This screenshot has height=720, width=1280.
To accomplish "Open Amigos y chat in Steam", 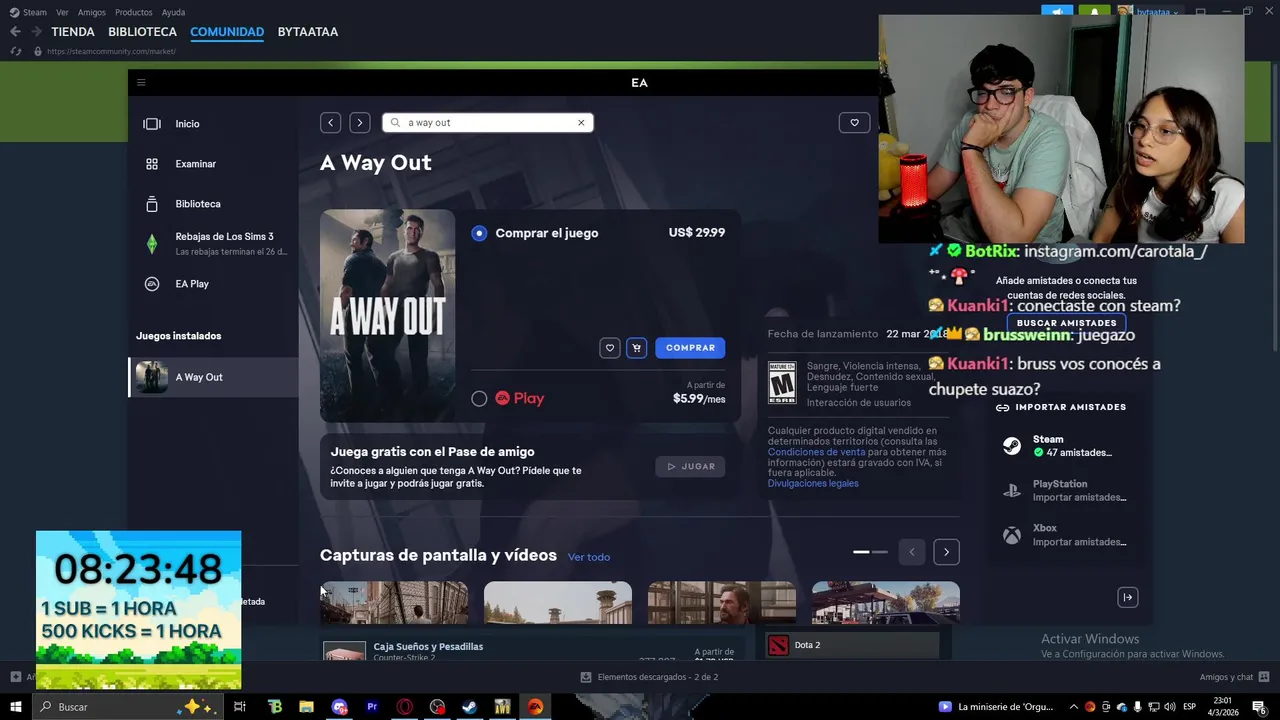I will coord(1235,677).
